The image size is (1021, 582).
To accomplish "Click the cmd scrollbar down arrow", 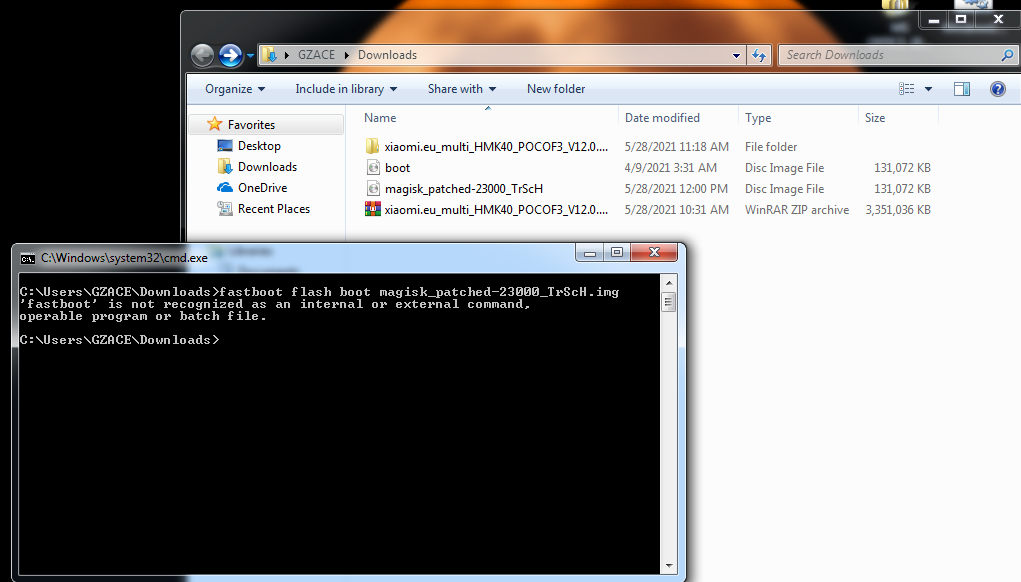I will [x=668, y=566].
